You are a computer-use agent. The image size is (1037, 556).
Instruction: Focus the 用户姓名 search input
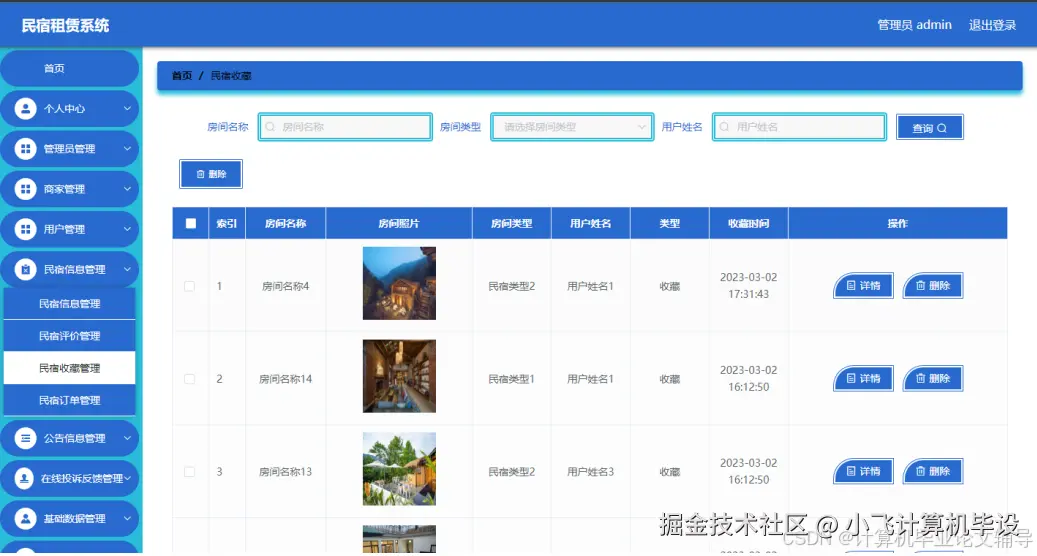[799, 127]
